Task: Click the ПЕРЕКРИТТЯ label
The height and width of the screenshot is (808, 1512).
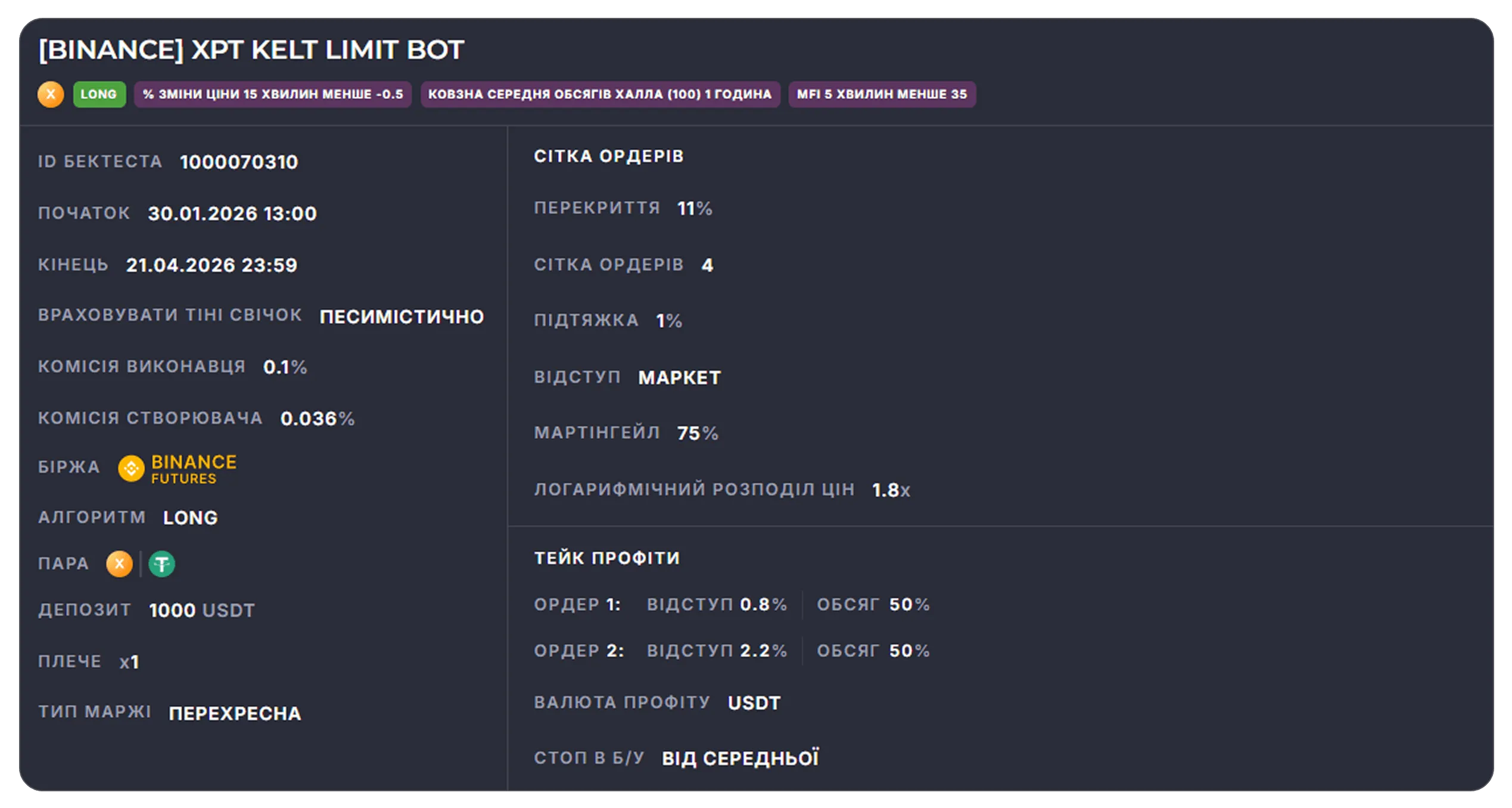Action: point(597,208)
